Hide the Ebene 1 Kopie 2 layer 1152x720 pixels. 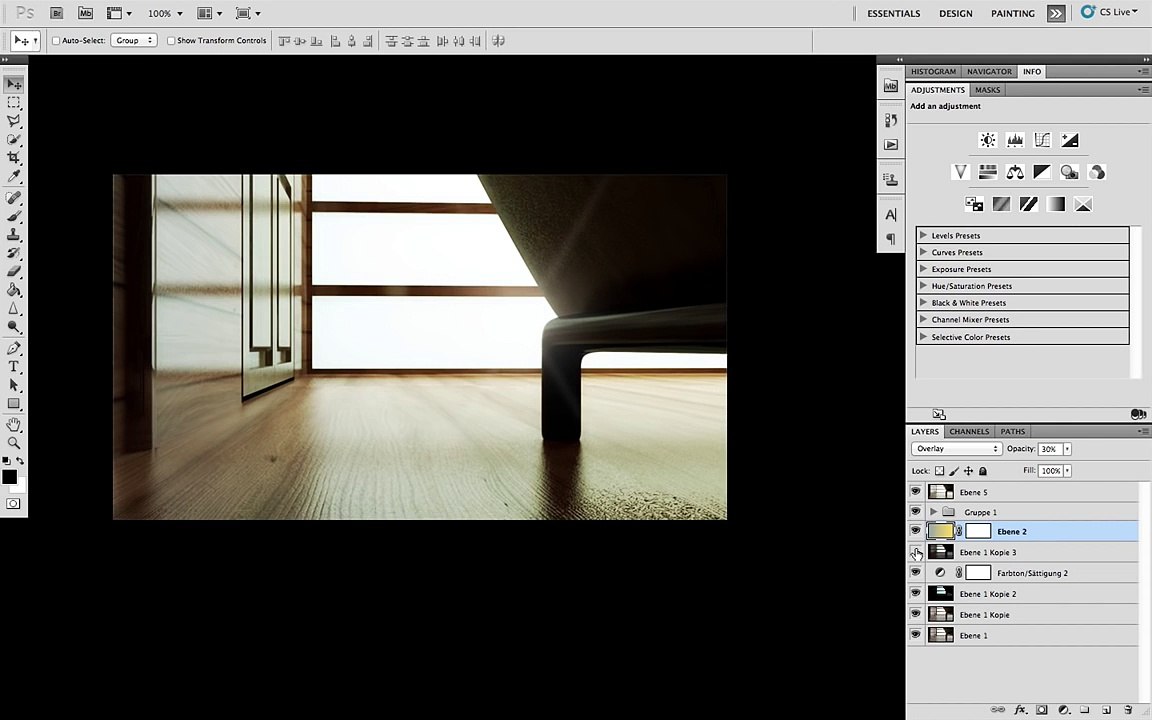tap(915, 592)
